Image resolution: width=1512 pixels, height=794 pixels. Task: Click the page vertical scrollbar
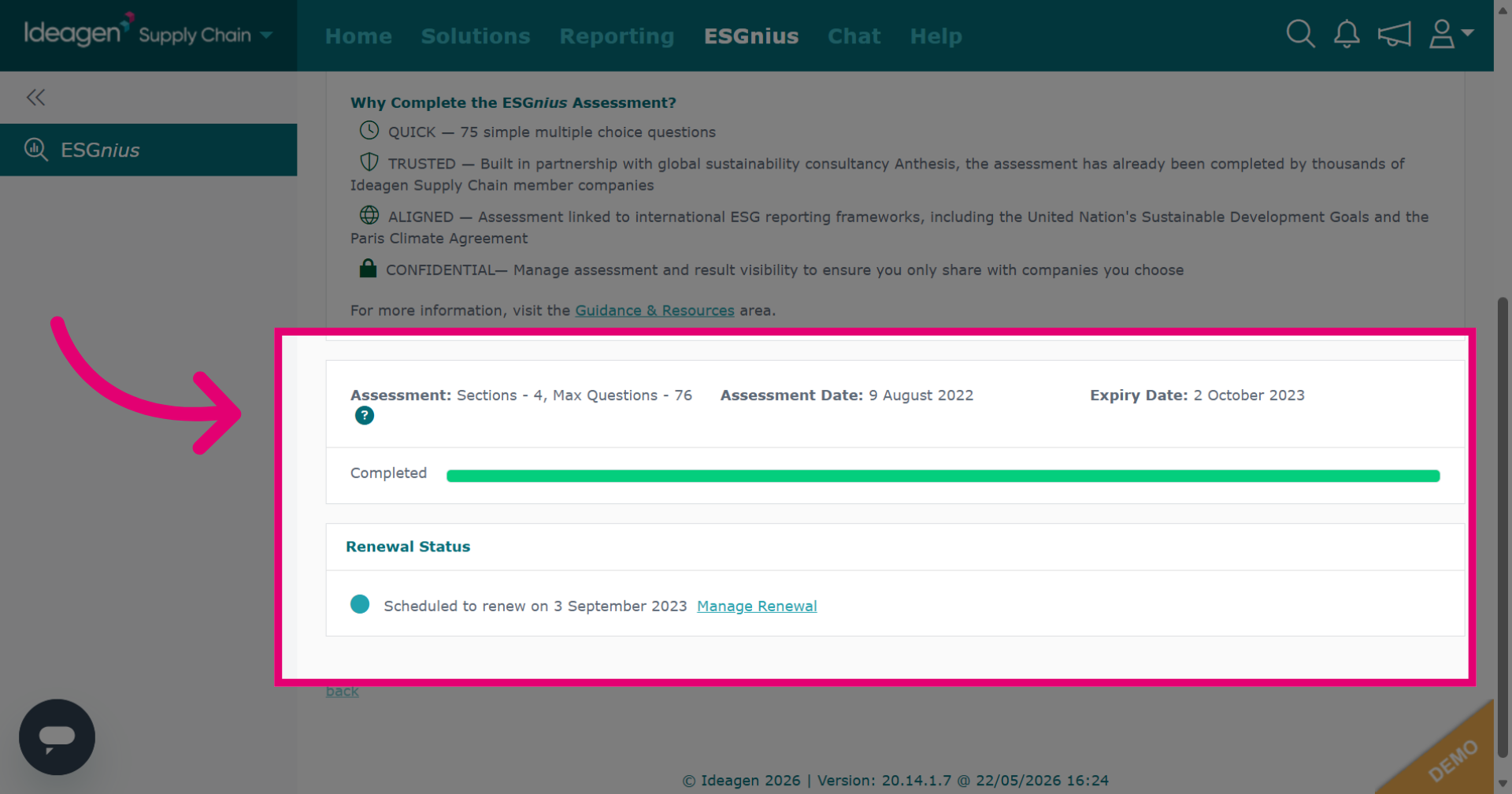pos(1503,528)
